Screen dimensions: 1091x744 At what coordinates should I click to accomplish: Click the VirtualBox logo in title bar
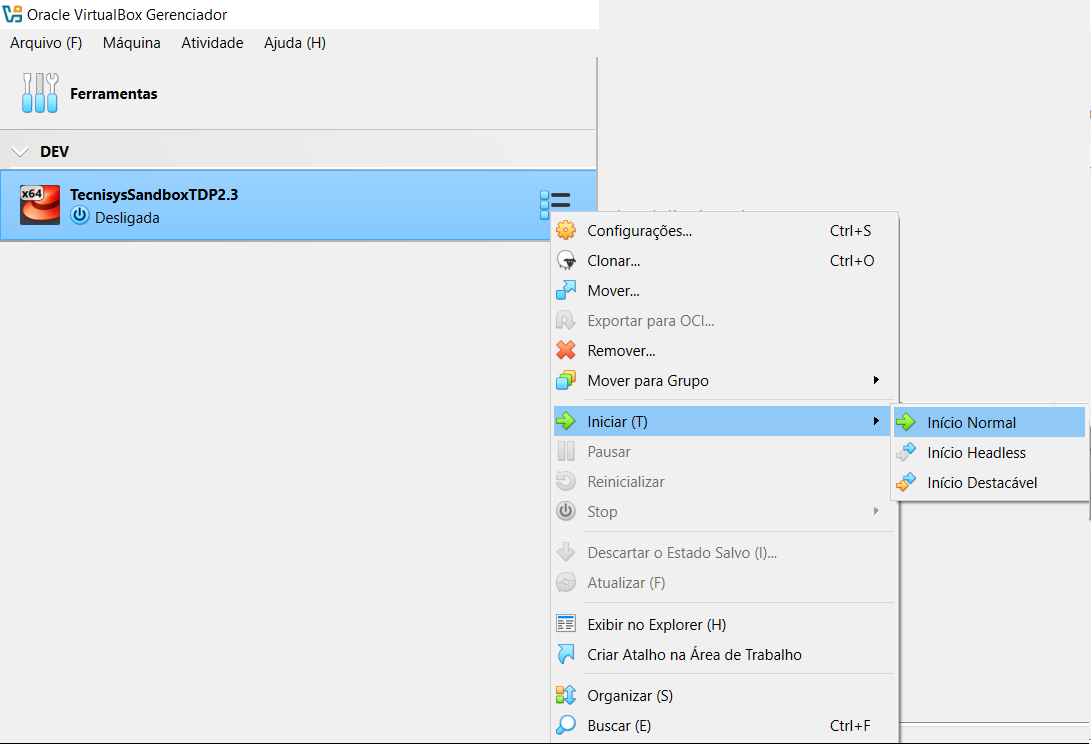pyautogui.click(x=13, y=14)
